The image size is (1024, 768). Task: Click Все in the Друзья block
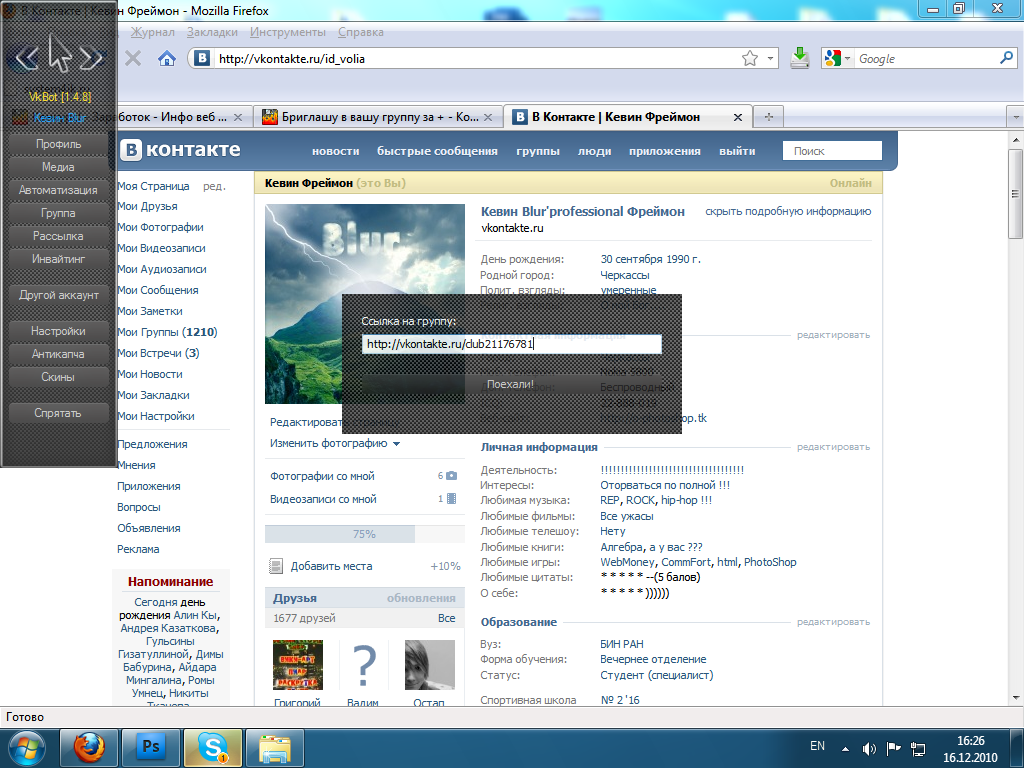[447, 618]
